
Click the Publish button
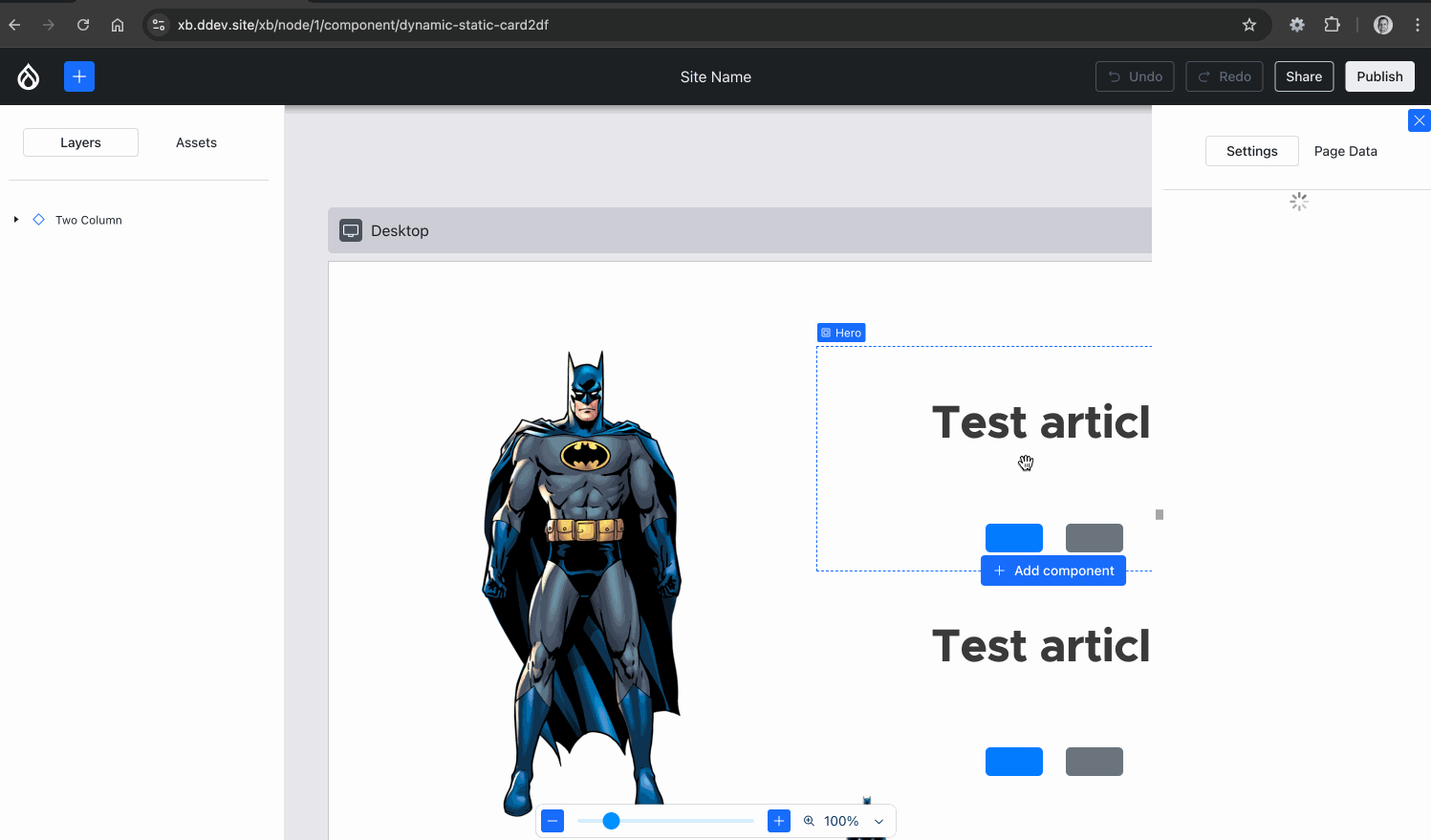1379,76
